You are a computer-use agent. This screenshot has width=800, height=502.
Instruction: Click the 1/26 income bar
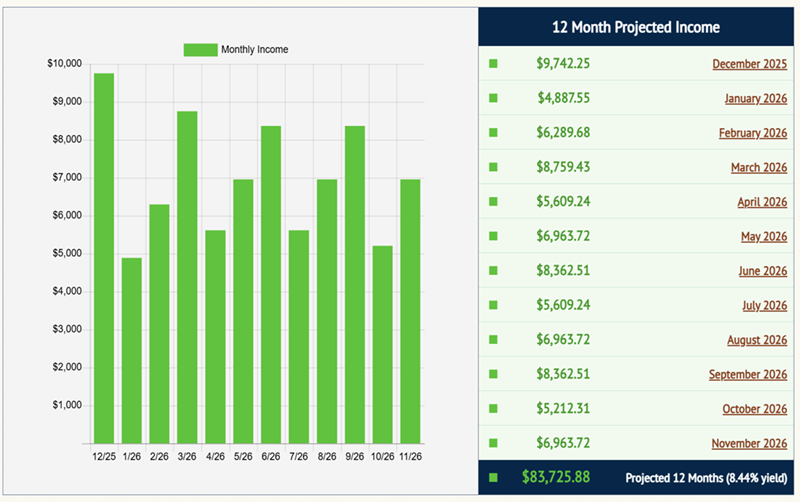pos(132,350)
